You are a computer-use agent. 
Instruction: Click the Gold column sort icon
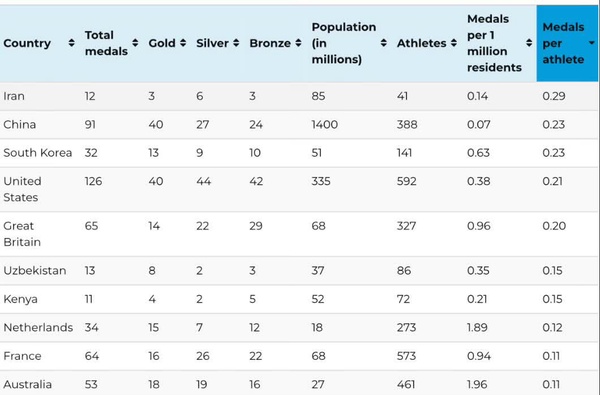(183, 43)
